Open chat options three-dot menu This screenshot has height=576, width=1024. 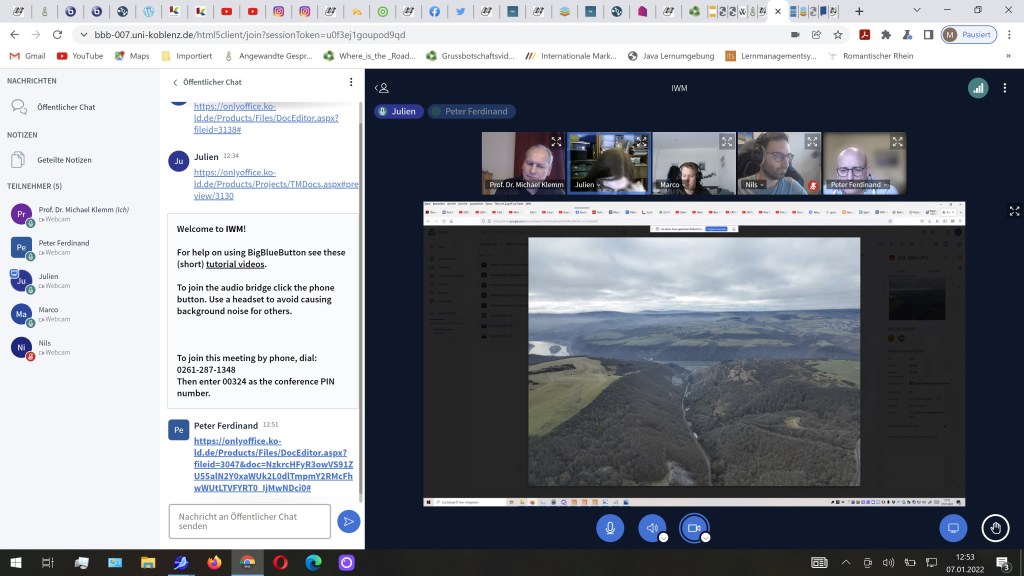tap(351, 82)
